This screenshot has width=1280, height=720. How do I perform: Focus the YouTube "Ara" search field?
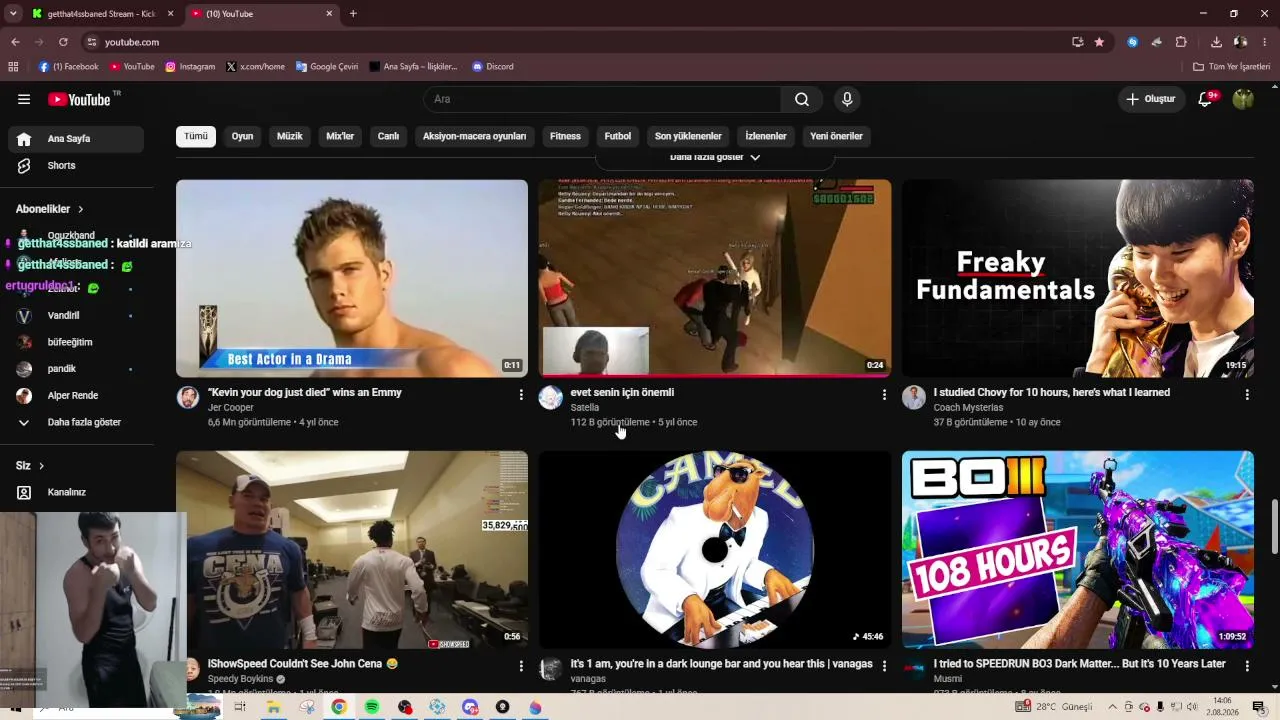(603, 99)
